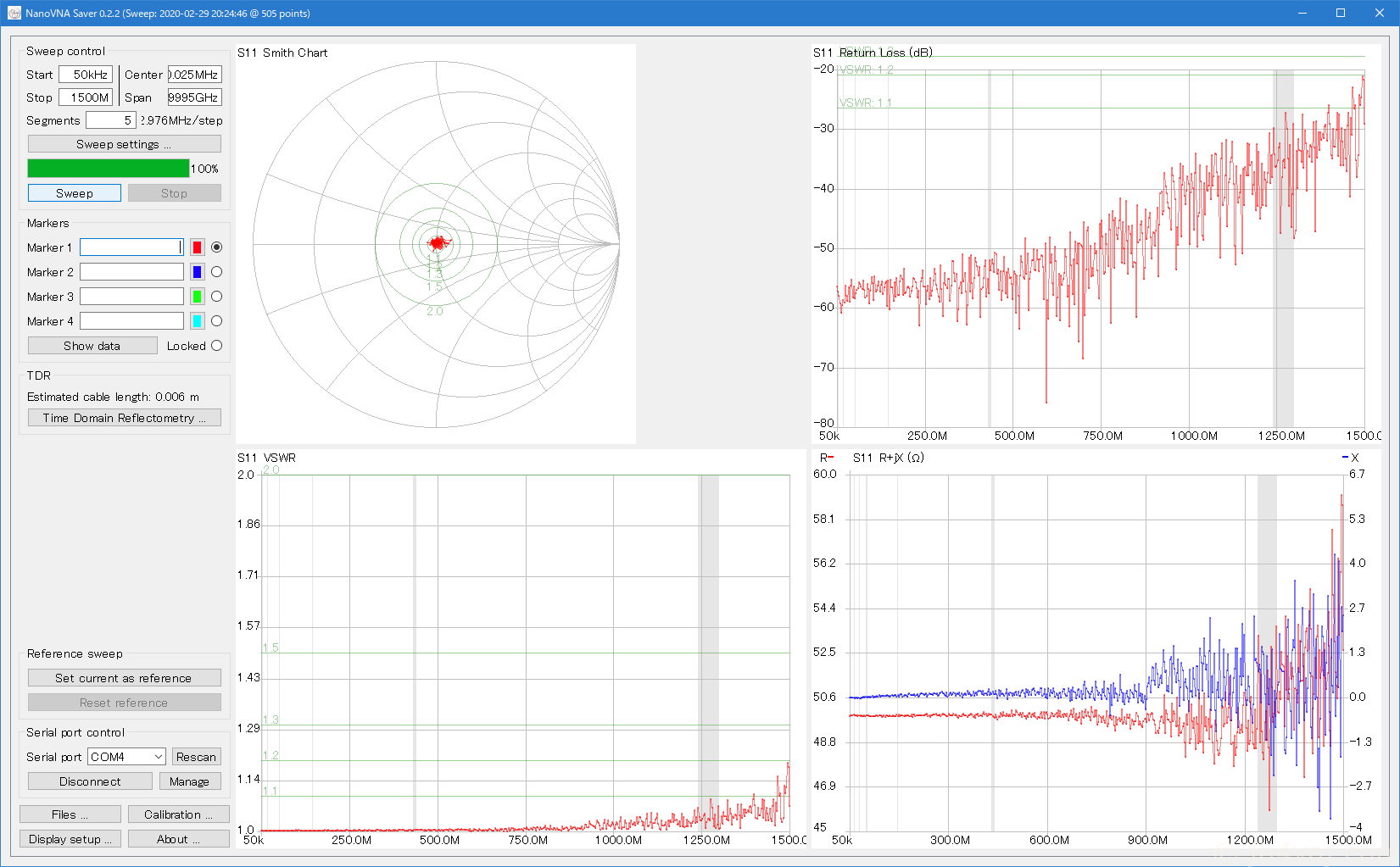
Task: Click the Marker 2 frequency field
Action: pos(131,272)
